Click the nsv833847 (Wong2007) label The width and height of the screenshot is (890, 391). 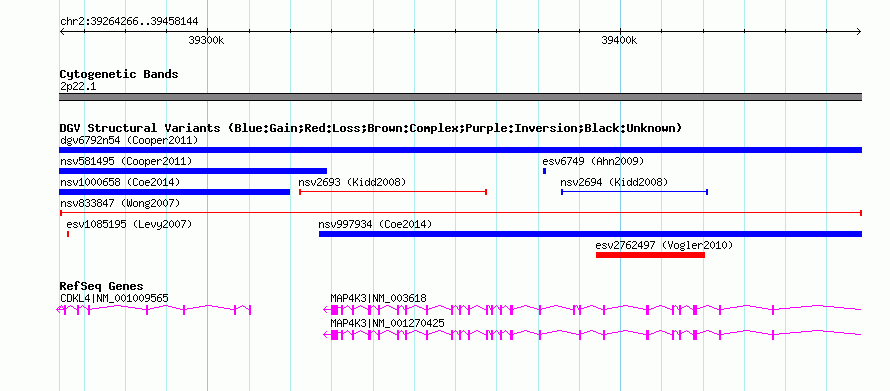120,203
